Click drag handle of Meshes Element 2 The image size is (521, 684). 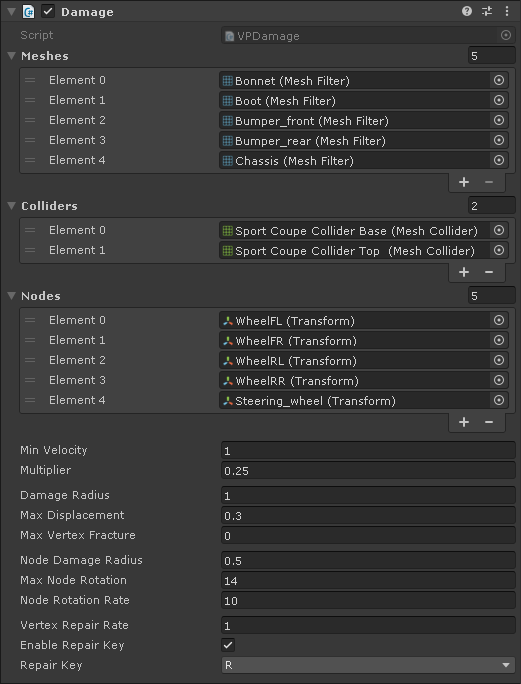tap(30, 120)
